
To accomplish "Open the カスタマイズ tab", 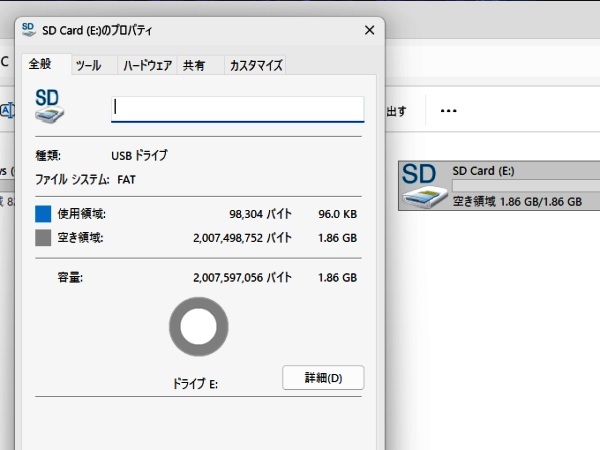I will pyautogui.click(x=255, y=65).
